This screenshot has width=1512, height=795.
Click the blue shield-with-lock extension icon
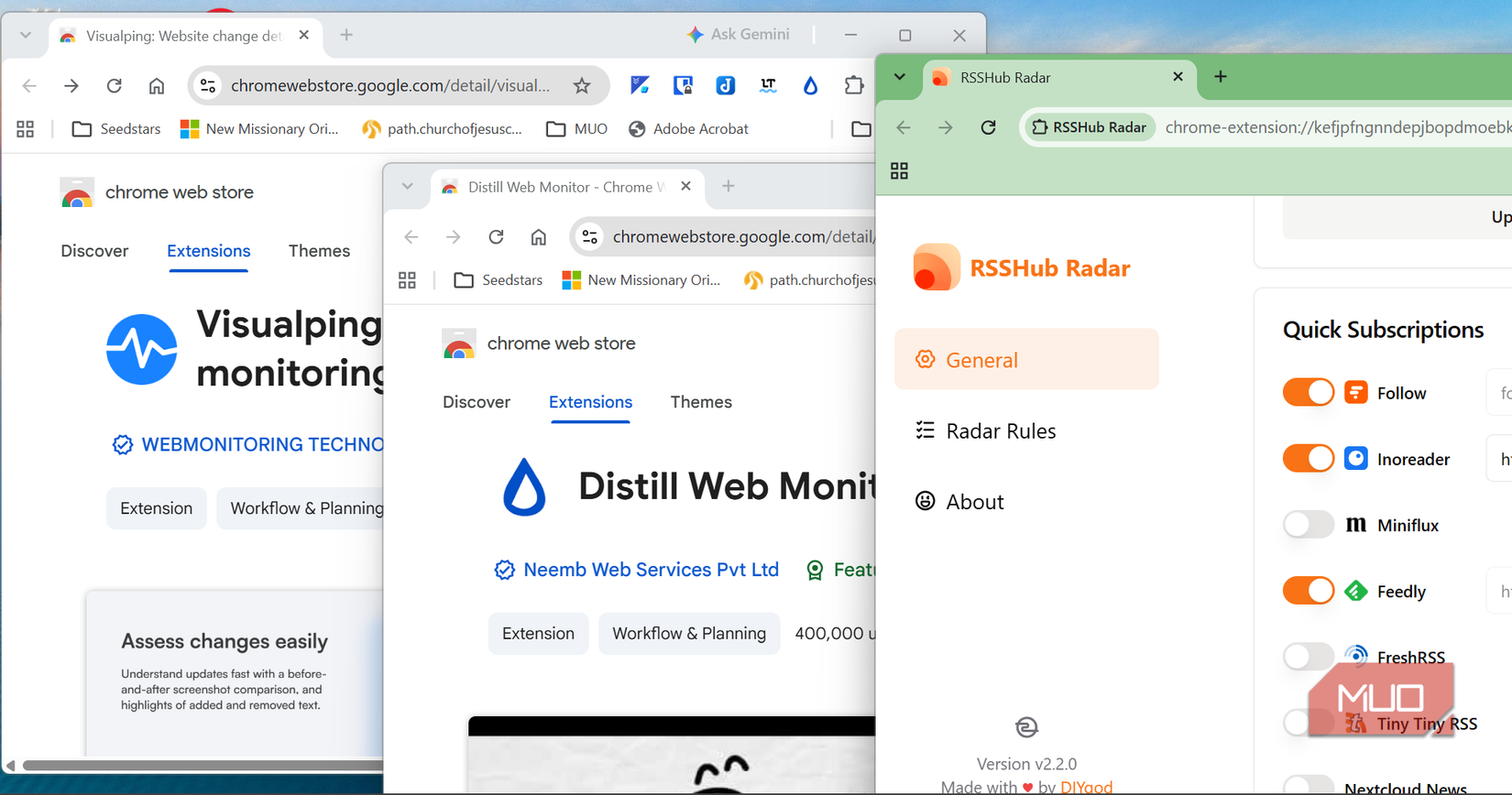(683, 85)
